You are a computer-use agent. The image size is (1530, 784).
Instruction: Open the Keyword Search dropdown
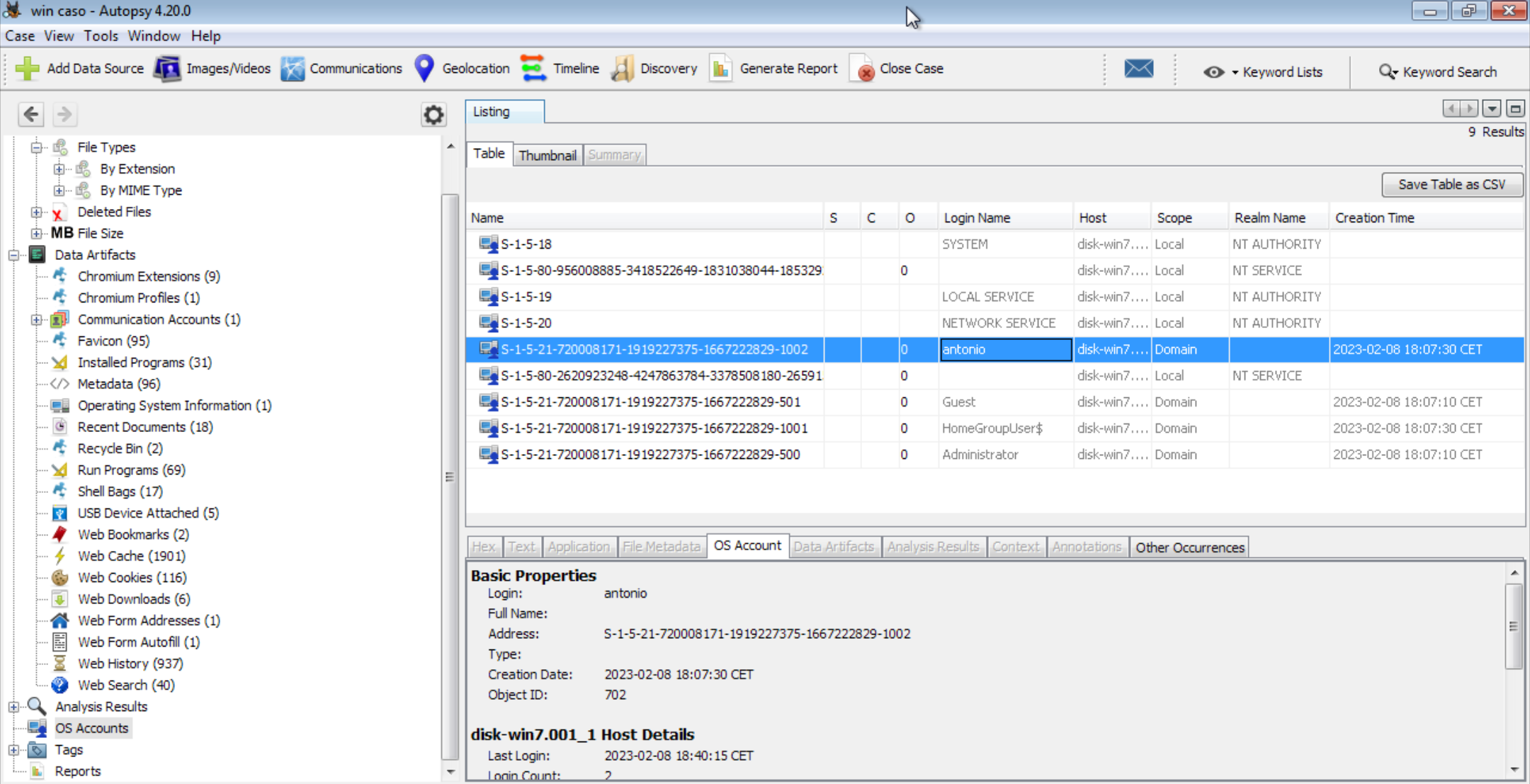1438,72
